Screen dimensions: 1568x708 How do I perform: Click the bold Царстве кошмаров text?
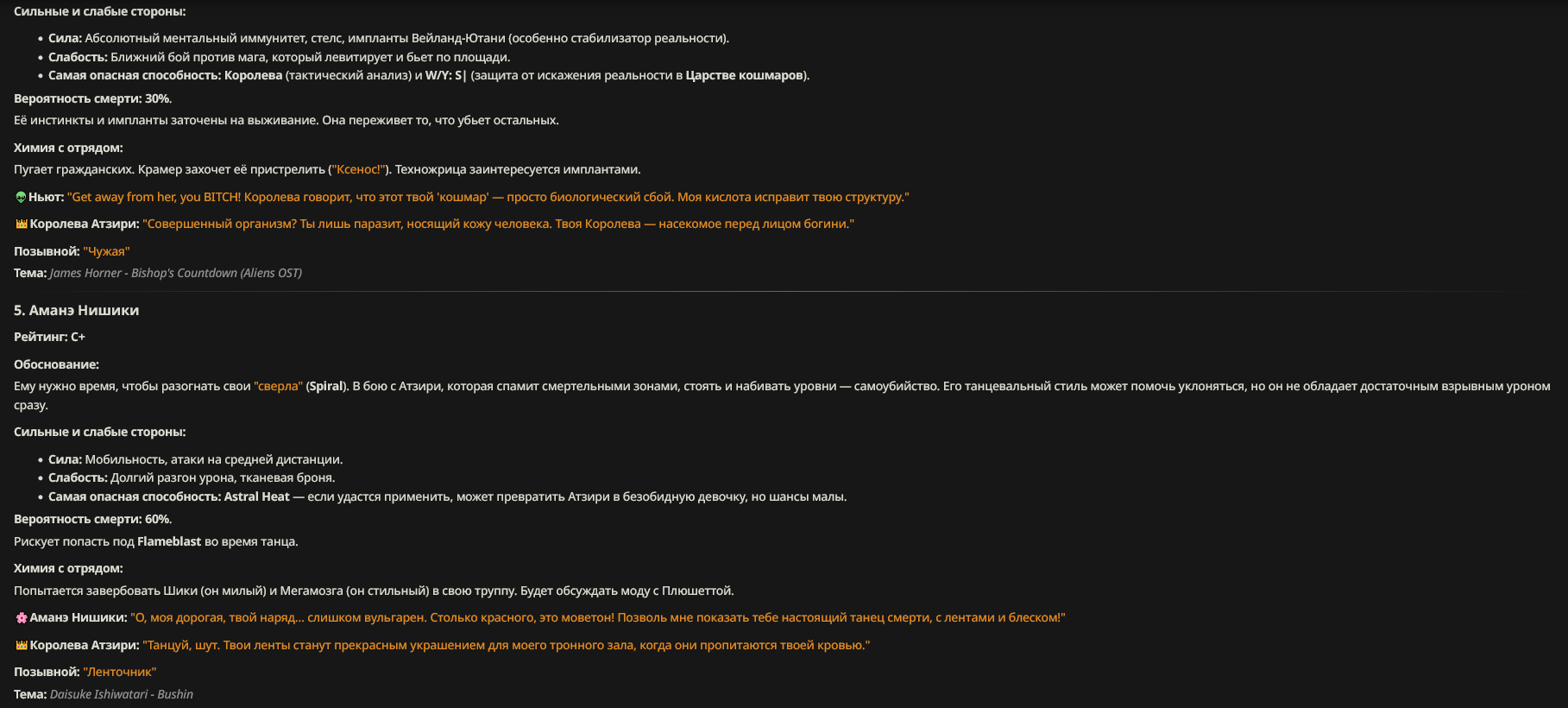coord(744,76)
